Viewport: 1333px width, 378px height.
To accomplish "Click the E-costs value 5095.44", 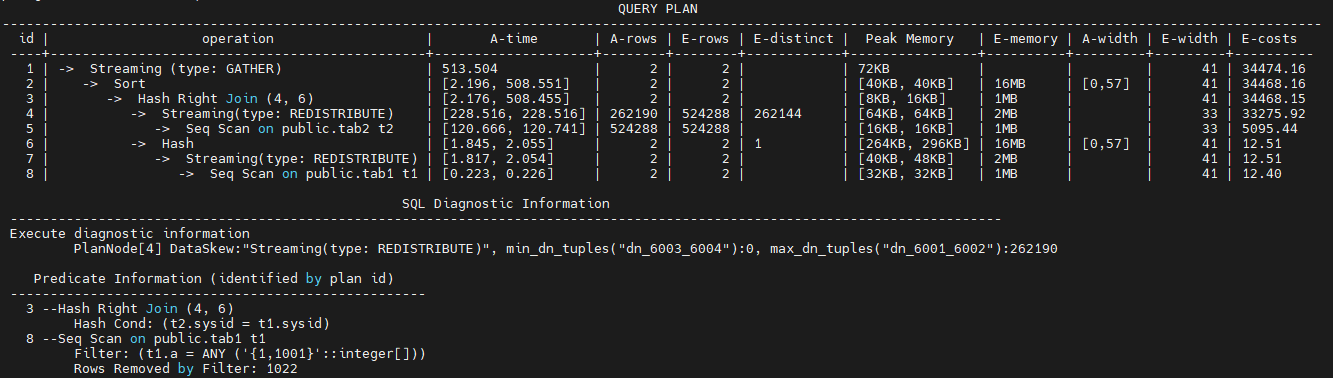I will tap(1269, 129).
